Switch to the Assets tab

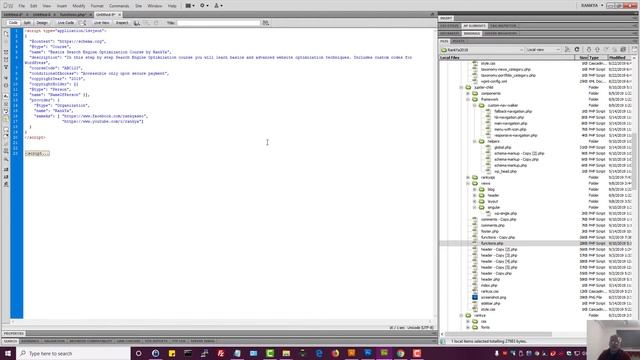[x=458, y=41]
